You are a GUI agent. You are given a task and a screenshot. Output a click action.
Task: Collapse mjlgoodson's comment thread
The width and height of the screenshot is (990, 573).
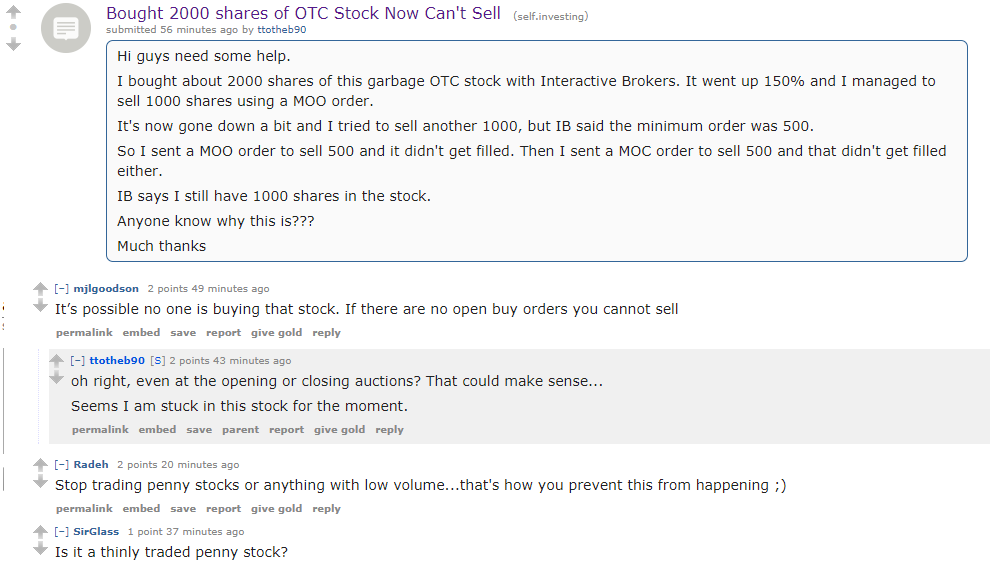click(x=61, y=288)
